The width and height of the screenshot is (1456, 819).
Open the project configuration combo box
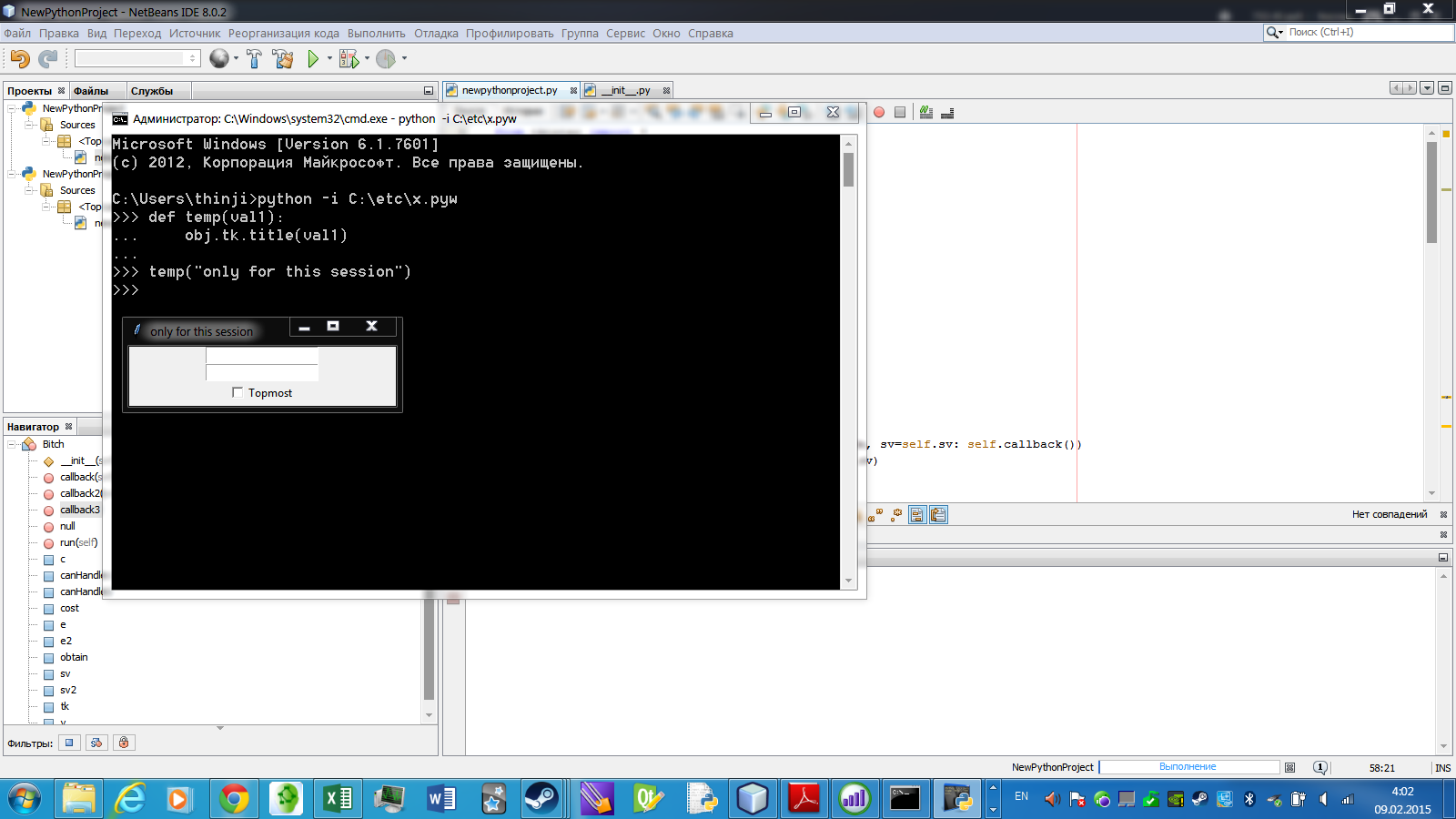[x=136, y=58]
